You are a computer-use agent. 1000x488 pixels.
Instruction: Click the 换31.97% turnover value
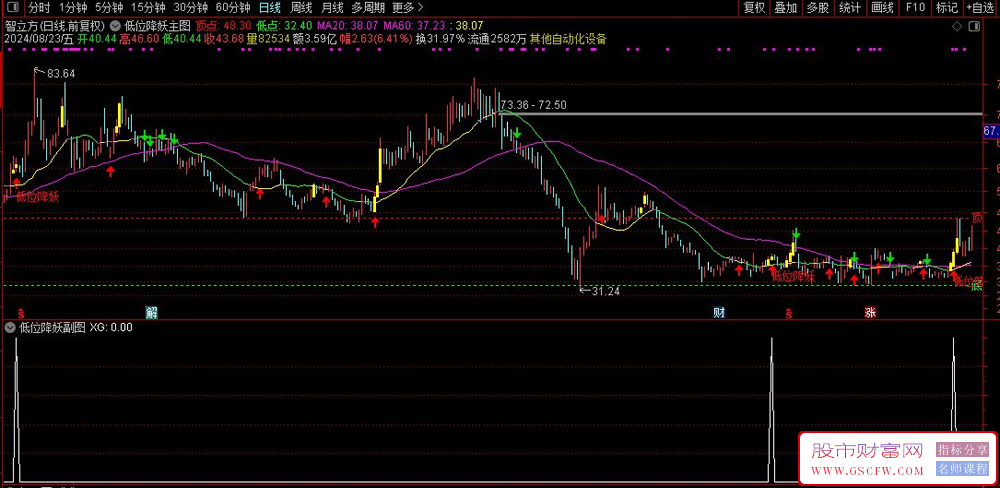(x=440, y=39)
